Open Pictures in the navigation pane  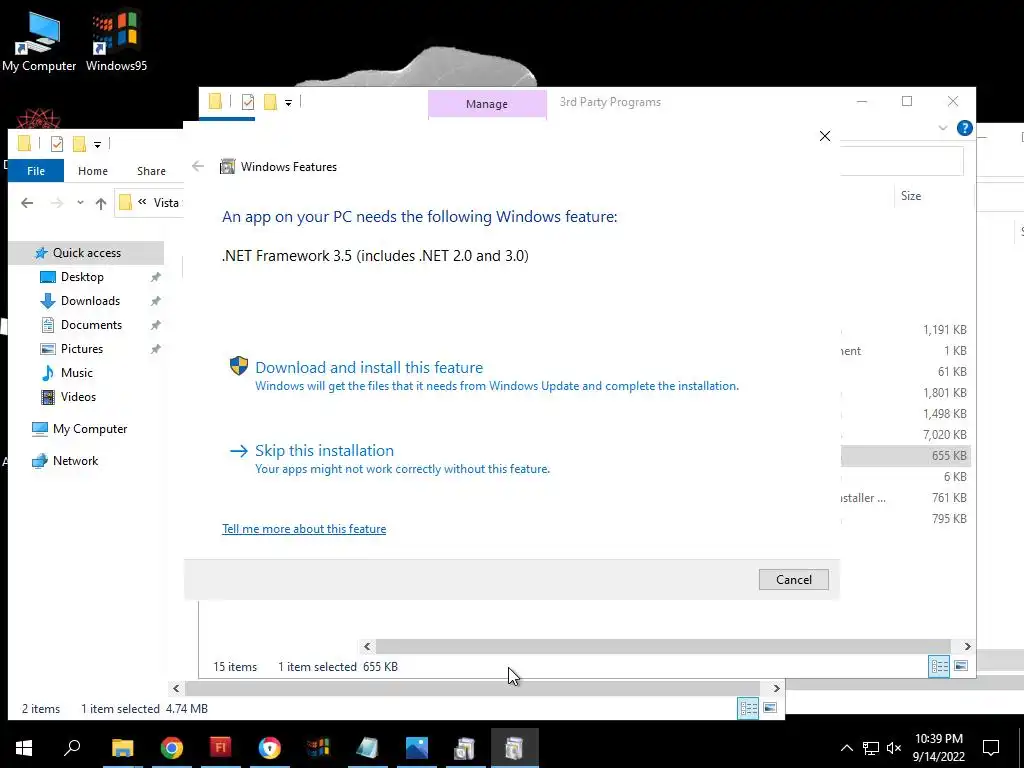point(82,349)
